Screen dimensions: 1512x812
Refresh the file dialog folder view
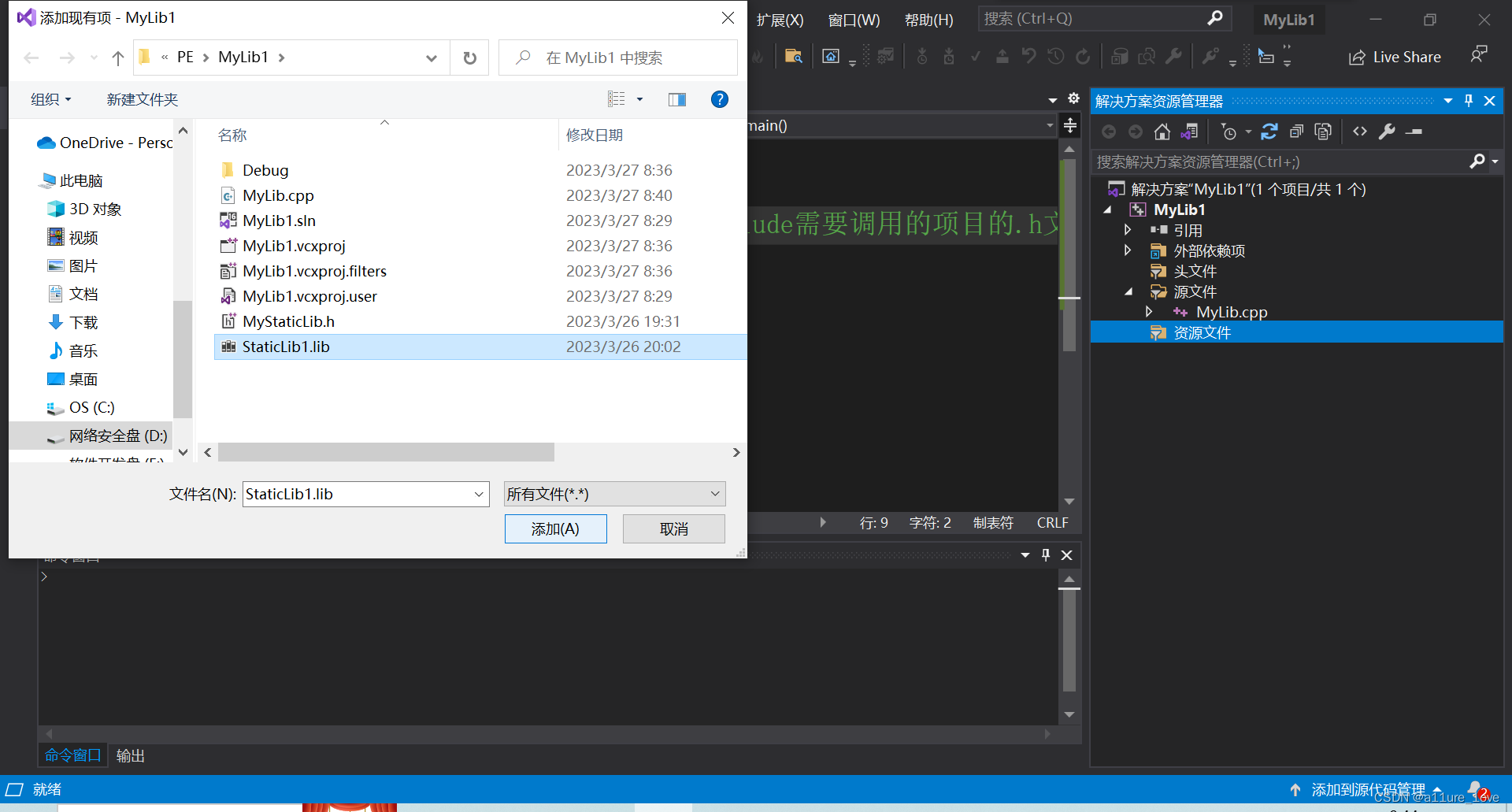(469, 57)
